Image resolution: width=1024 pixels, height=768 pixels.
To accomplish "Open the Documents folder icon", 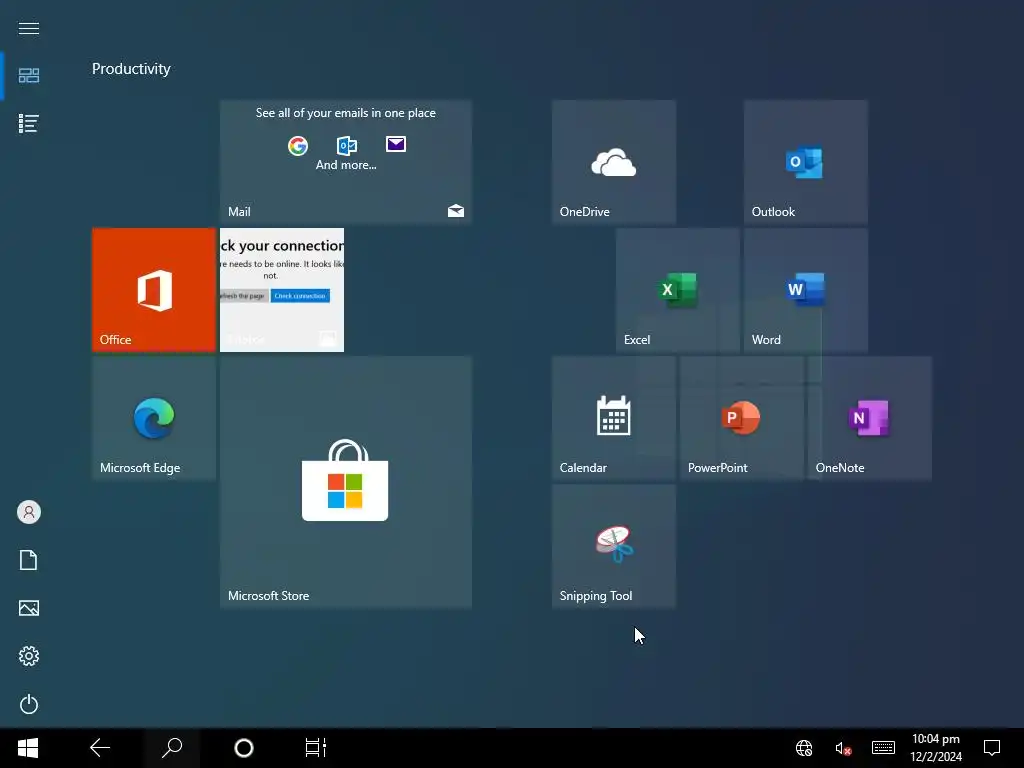I will point(29,560).
